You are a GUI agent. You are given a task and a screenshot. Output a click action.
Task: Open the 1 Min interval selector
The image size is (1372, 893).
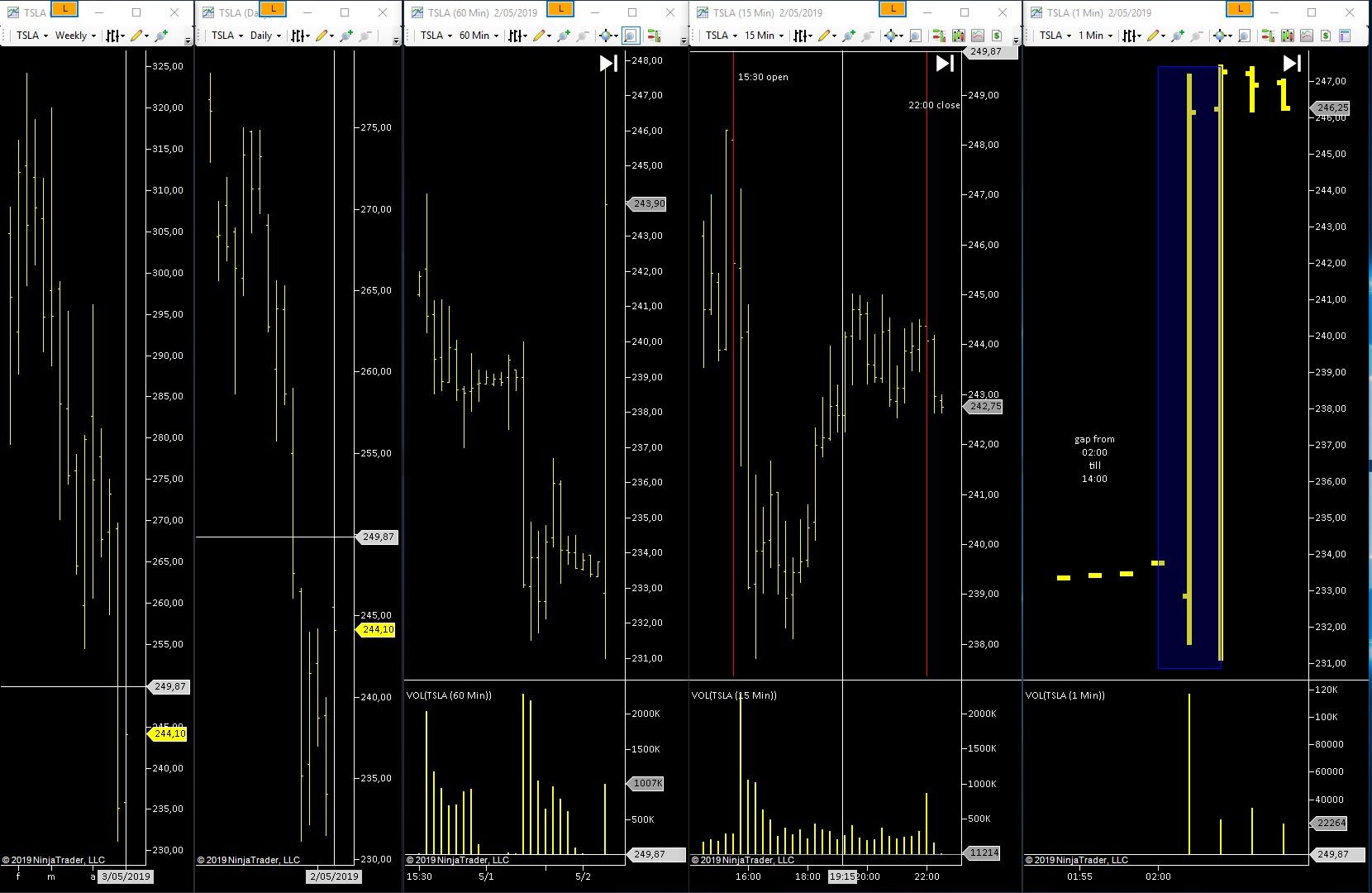pos(1094,36)
